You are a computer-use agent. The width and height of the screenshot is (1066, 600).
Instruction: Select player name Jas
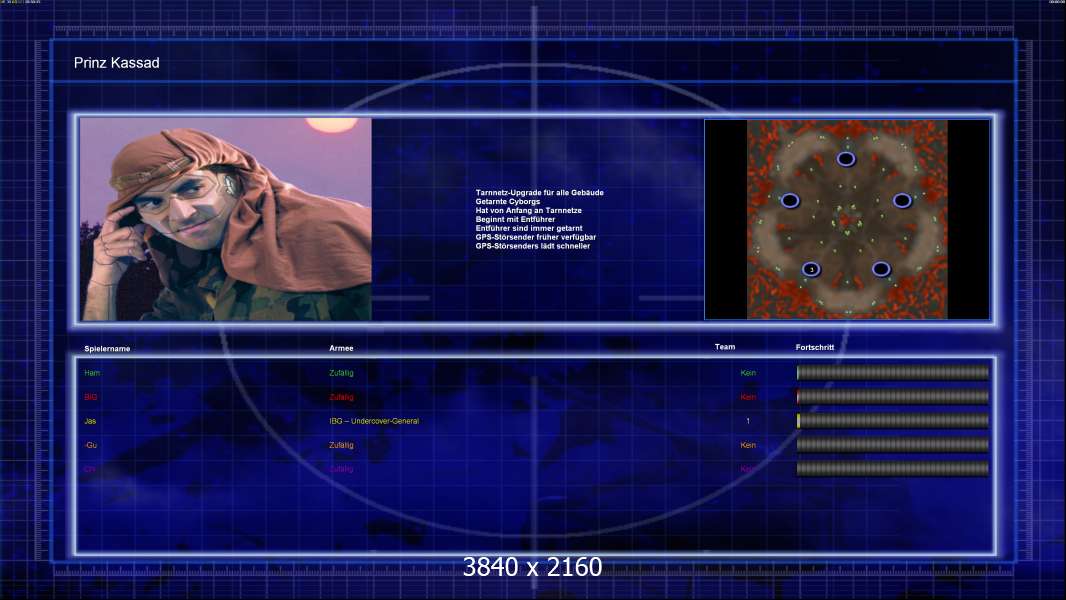[x=90, y=421]
